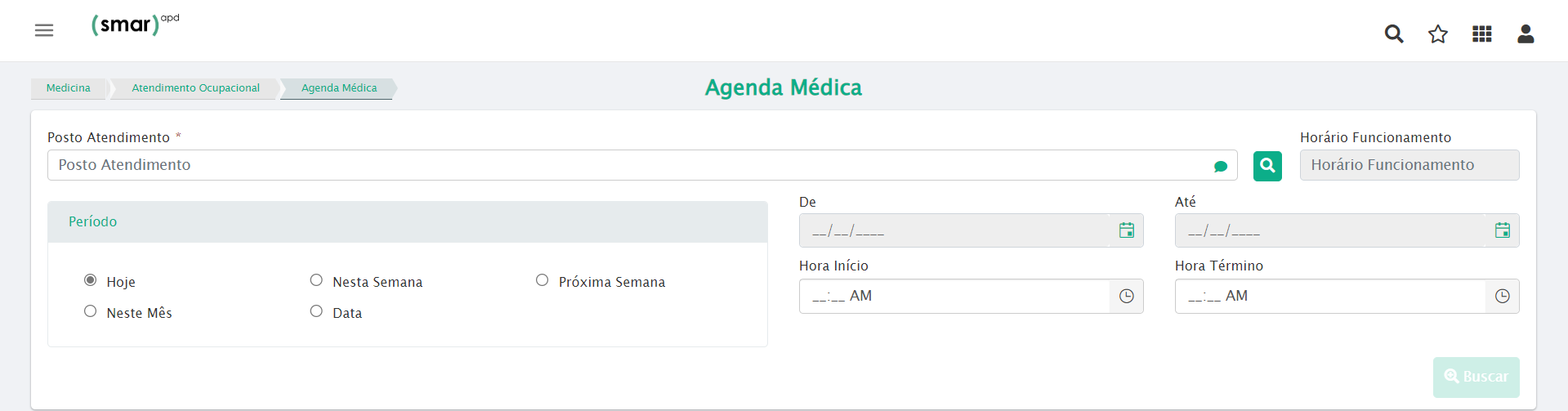This screenshot has height=411, width=1568.
Task: Open the hamburger menu
Action: pos(44,30)
